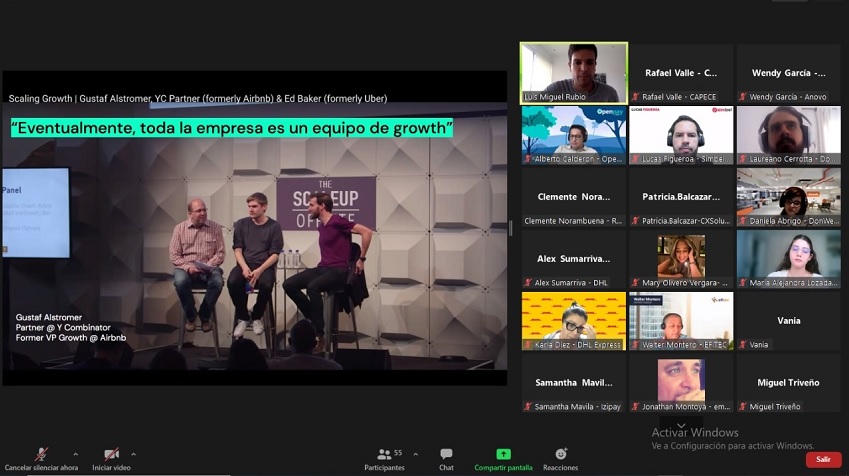Click the divider handle between share and gallery
The height and width of the screenshot is (476, 849).
[511, 228]
